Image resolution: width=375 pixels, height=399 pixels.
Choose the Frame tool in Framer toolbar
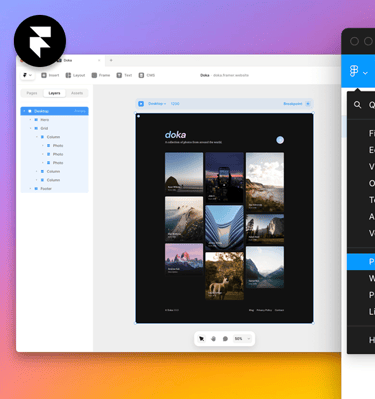101,75
